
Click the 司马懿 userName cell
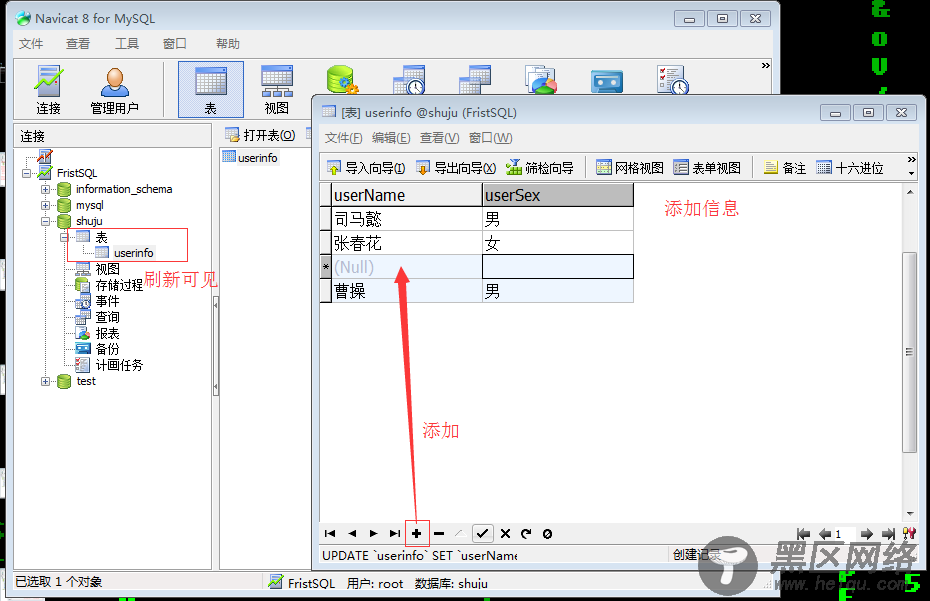tap(407, 219)
